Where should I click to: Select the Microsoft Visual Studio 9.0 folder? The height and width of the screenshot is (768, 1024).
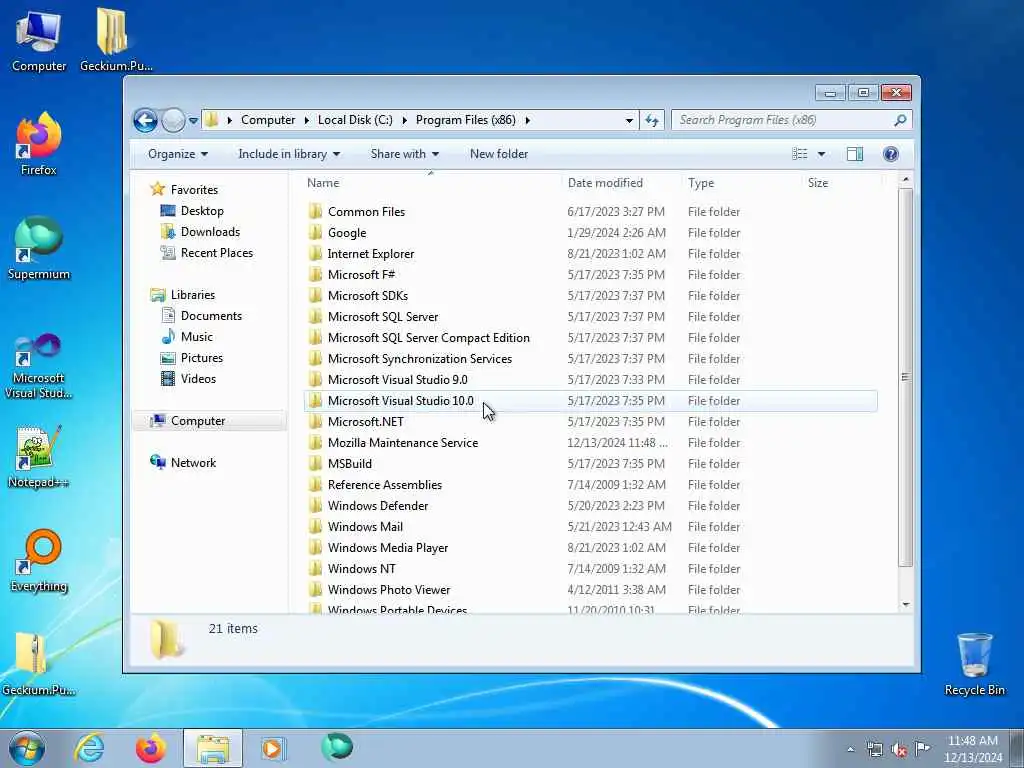(x=398, y=379)
